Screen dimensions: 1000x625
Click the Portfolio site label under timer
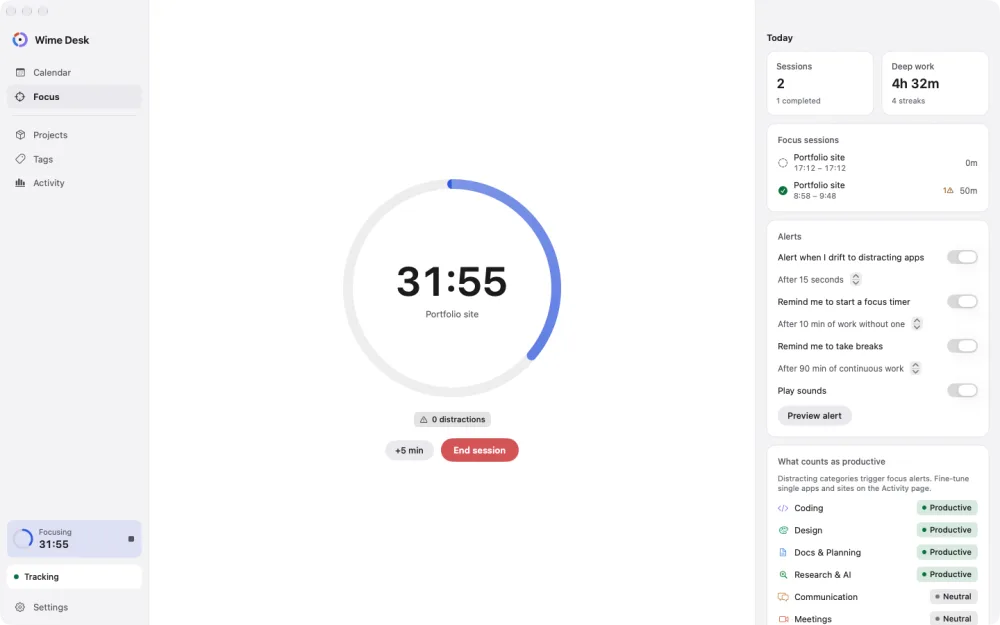[x=452, y=314]
